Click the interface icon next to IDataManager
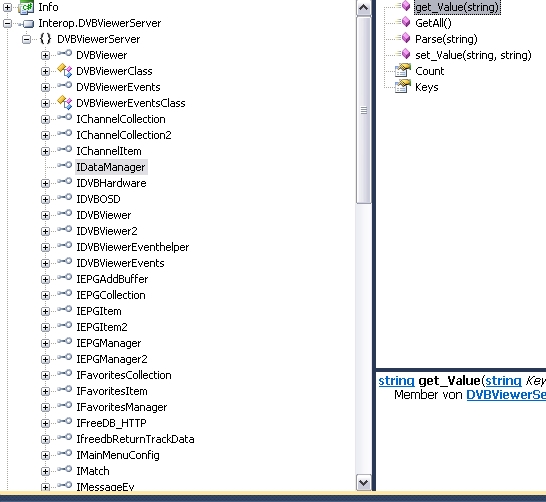Image resolution: width=546 pixels, height=502 pixels. tap(65, 165)
